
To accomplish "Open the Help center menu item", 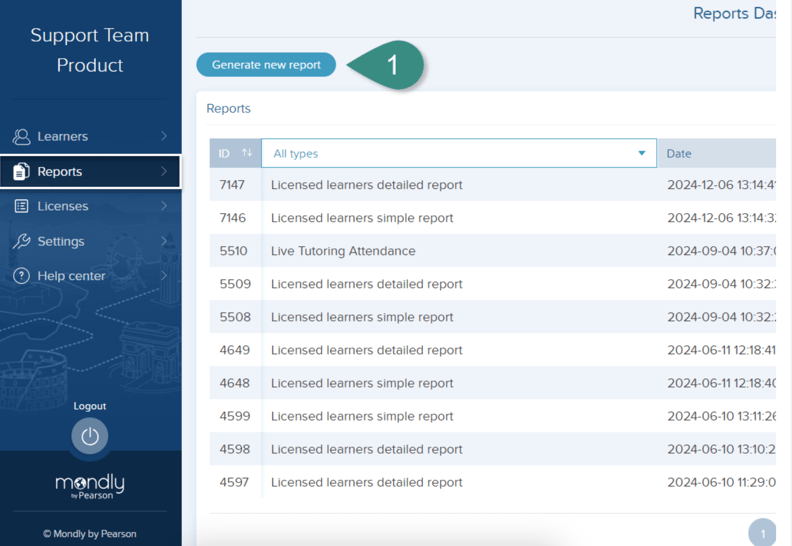I will (72, 276).
